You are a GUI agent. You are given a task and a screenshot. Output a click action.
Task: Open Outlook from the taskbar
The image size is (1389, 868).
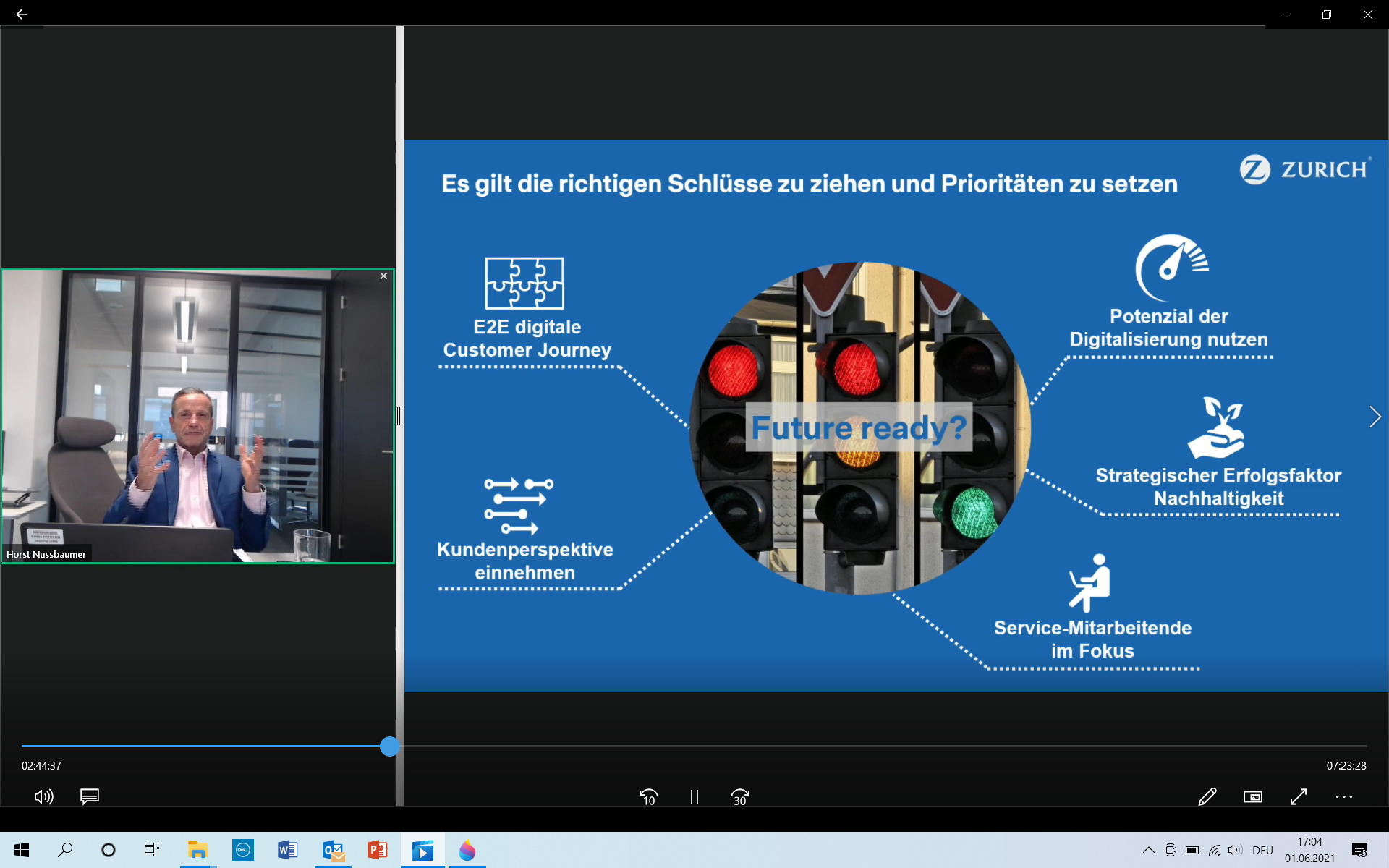coord(333,850)
